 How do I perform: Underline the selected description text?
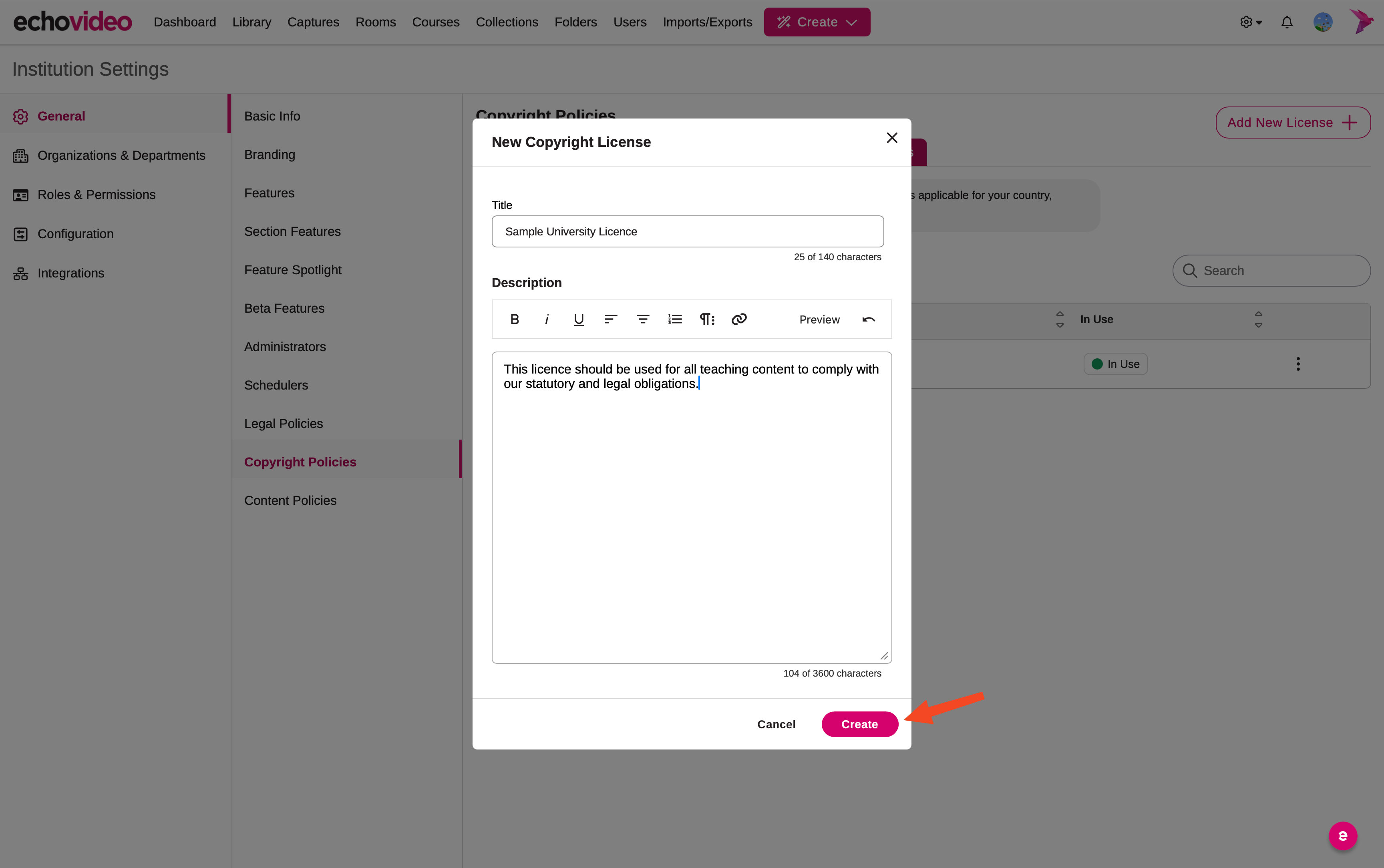pyautogui.click(x=579, y=319)
